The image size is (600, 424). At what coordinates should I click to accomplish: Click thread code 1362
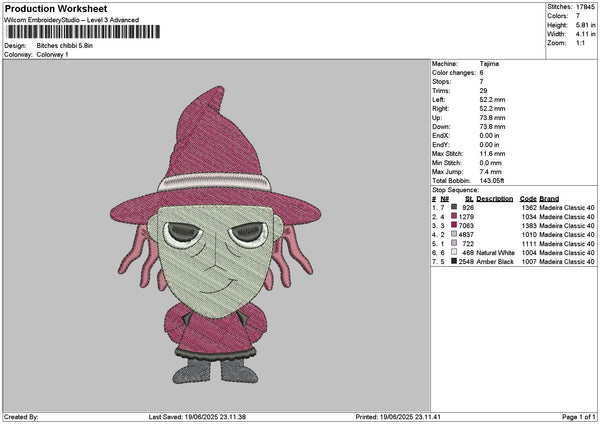pyautogui.click(x=529, y=207)
